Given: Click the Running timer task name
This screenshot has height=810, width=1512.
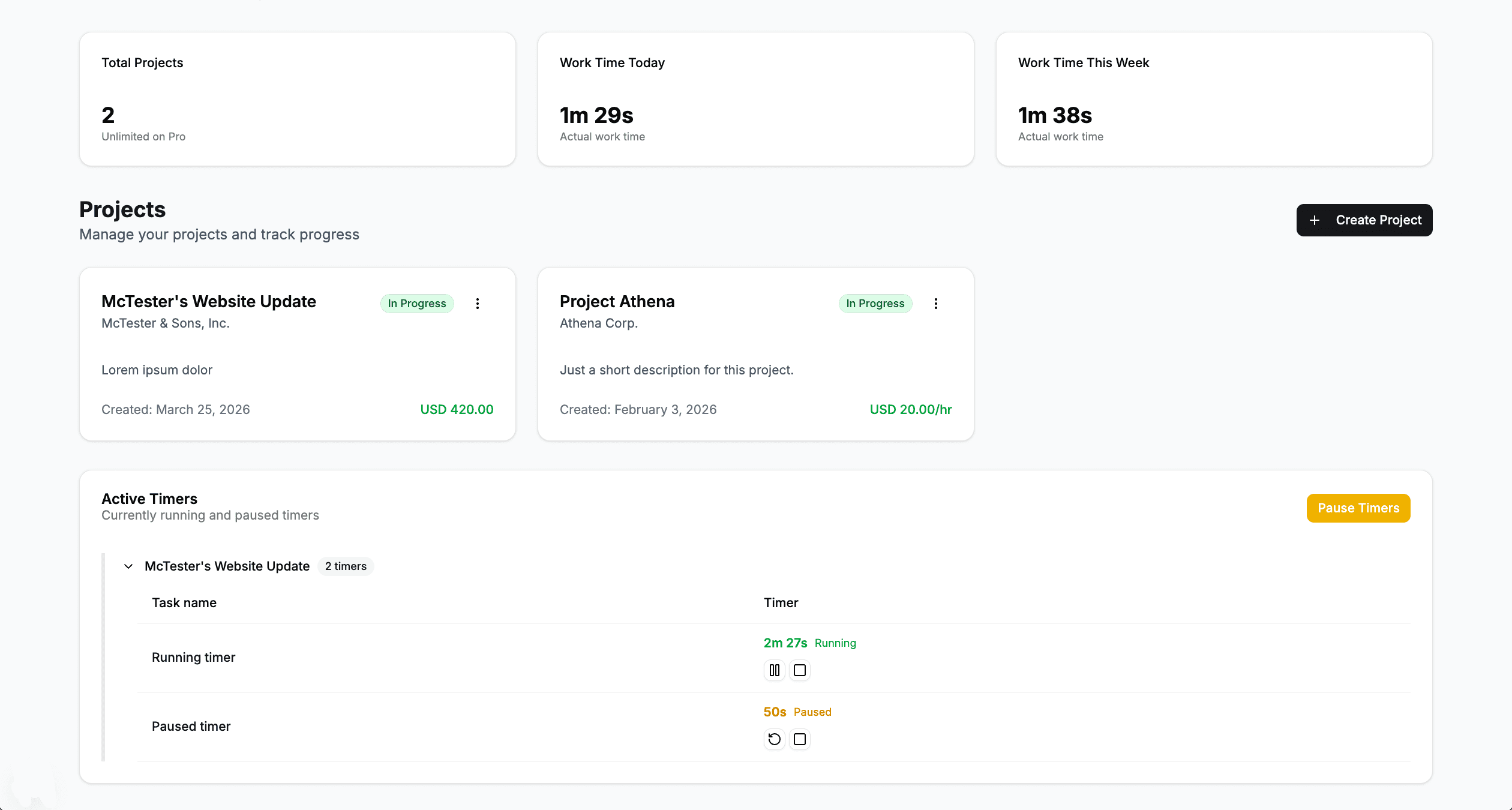Looking at the screenshot, I should [193, 658].
